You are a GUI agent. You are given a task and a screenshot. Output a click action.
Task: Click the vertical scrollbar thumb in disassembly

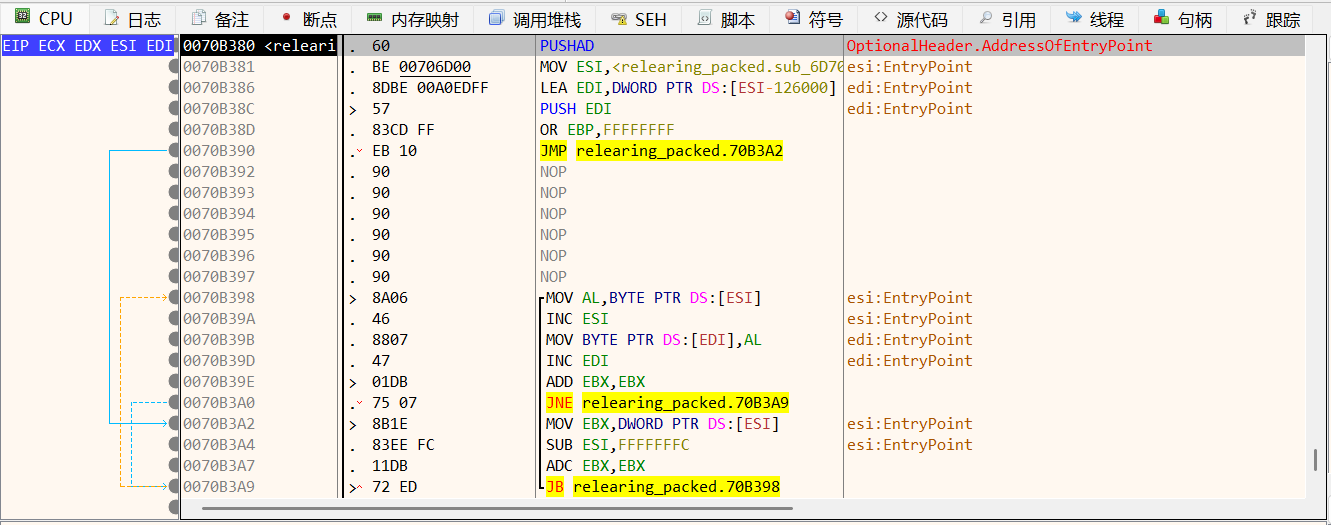1316,460
